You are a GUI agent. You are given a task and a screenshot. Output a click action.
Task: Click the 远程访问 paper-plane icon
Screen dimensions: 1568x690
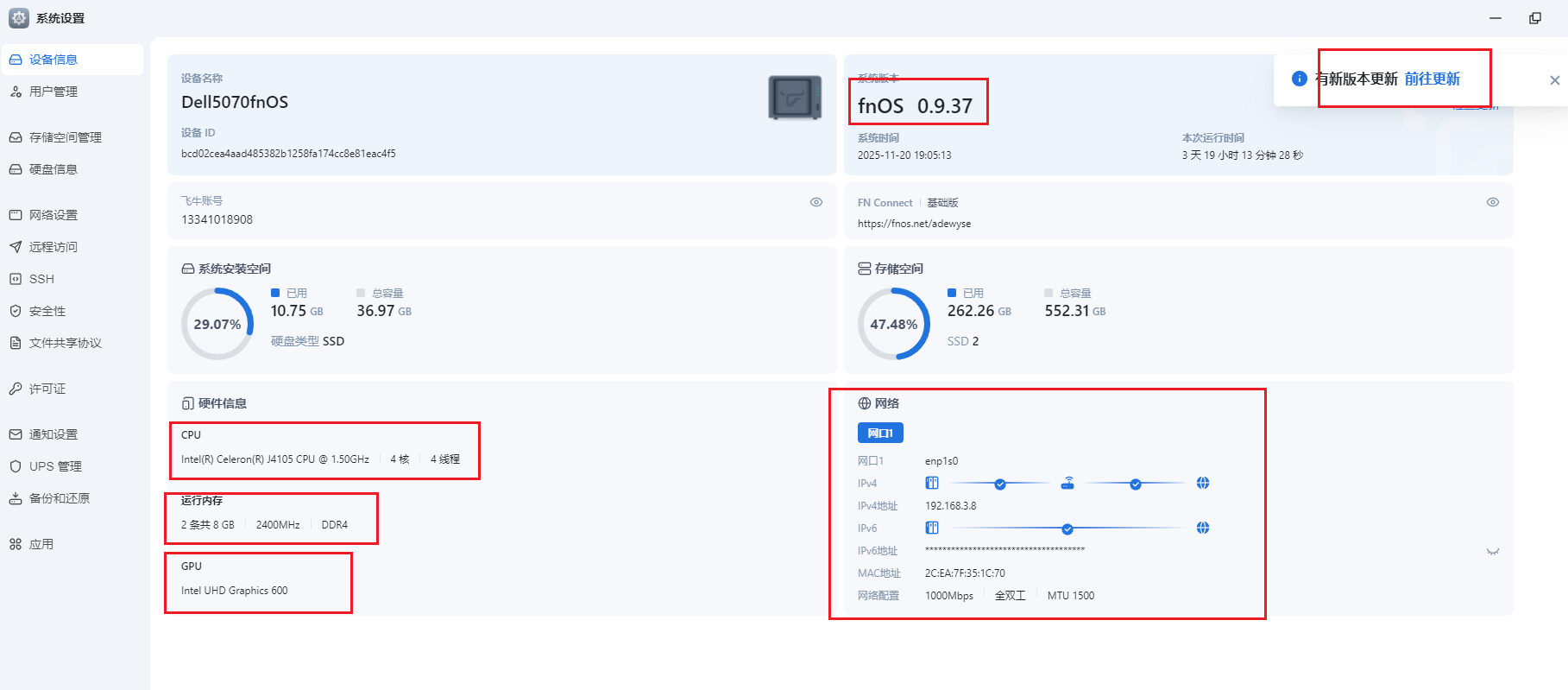tap(16, 247)
